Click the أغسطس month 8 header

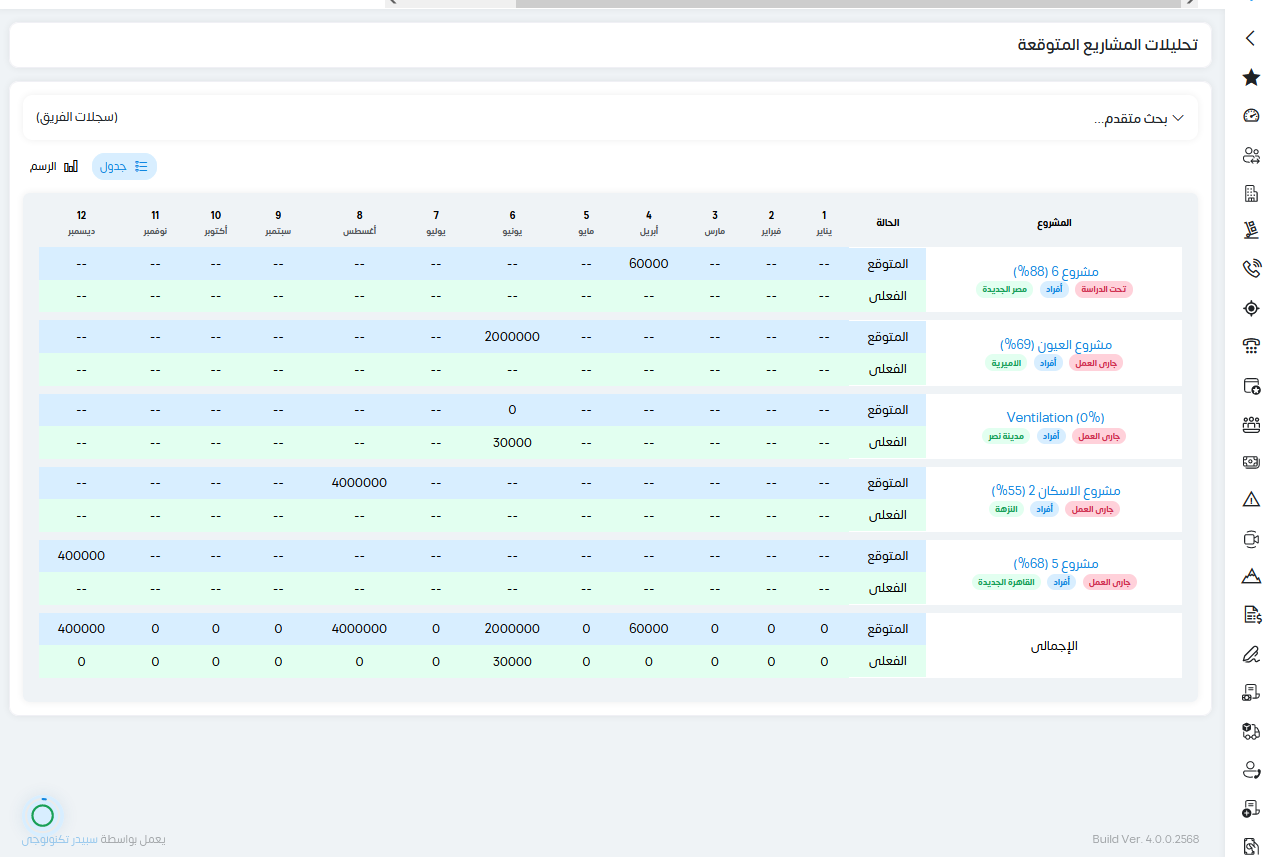[359, 222]
